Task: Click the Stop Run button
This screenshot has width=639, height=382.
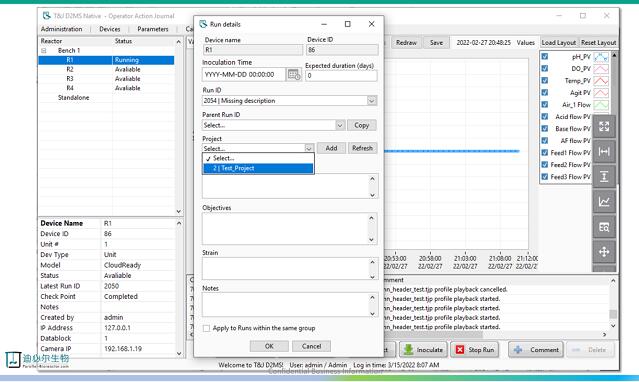Action: (x=475, y=350)
